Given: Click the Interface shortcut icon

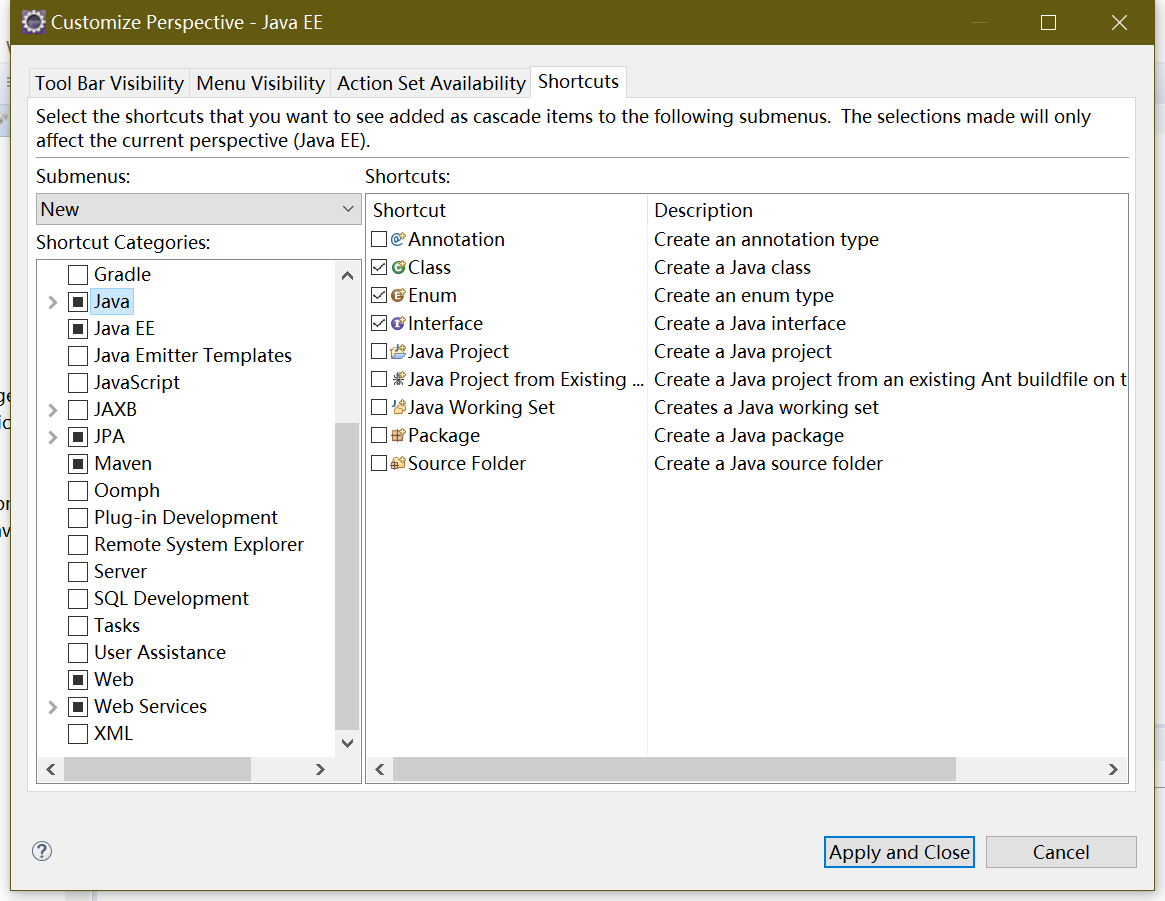Looking at the screenshot, I should click(x=398, y=323).
